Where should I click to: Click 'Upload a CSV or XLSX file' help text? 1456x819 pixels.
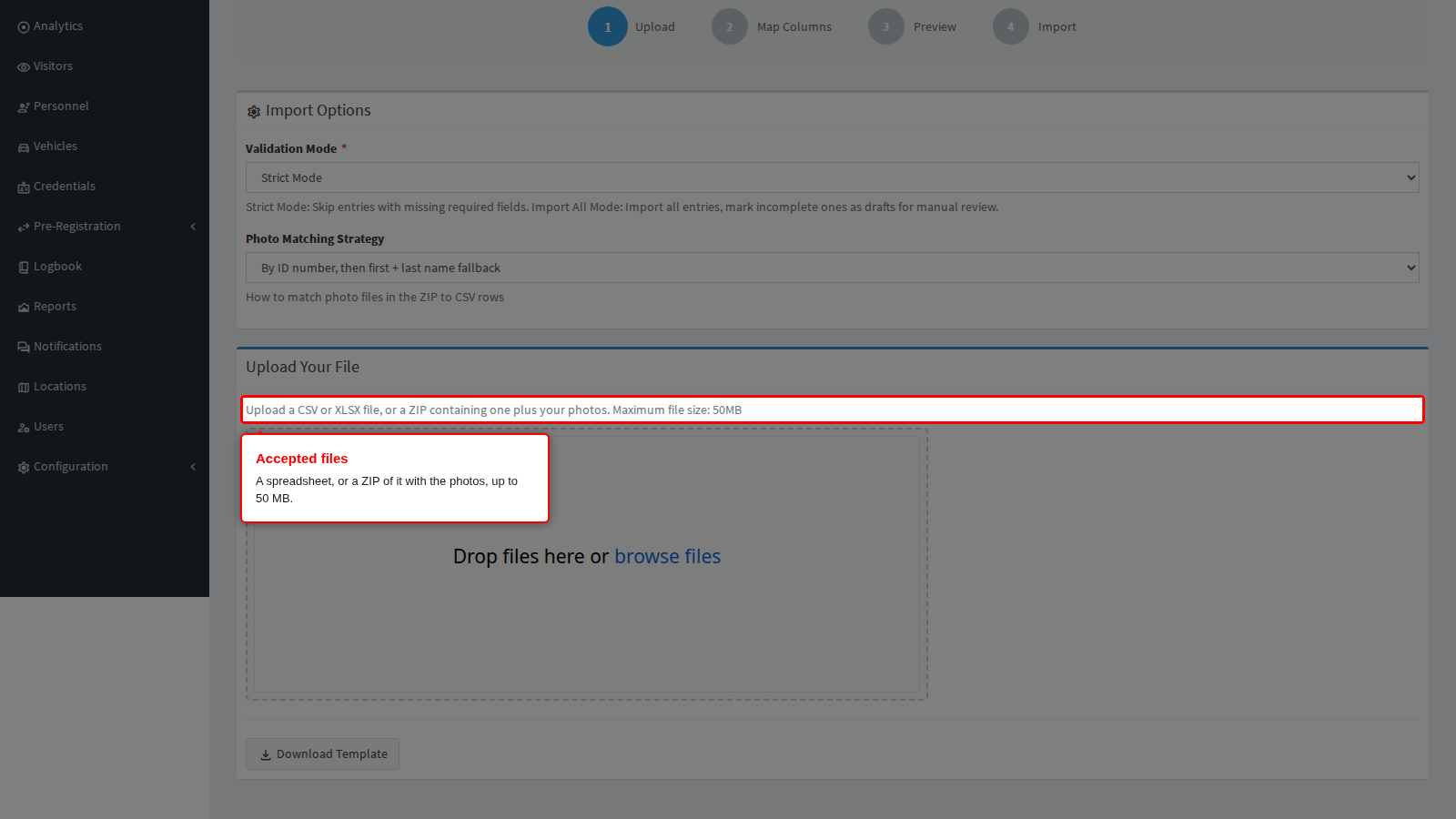[x=493, y=410]
